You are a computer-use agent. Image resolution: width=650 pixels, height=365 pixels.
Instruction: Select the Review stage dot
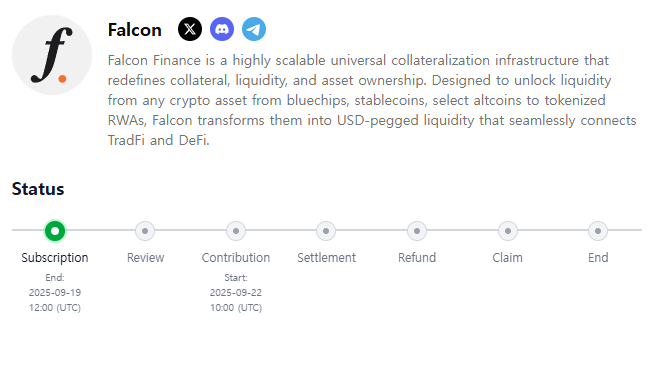point(145,231)
